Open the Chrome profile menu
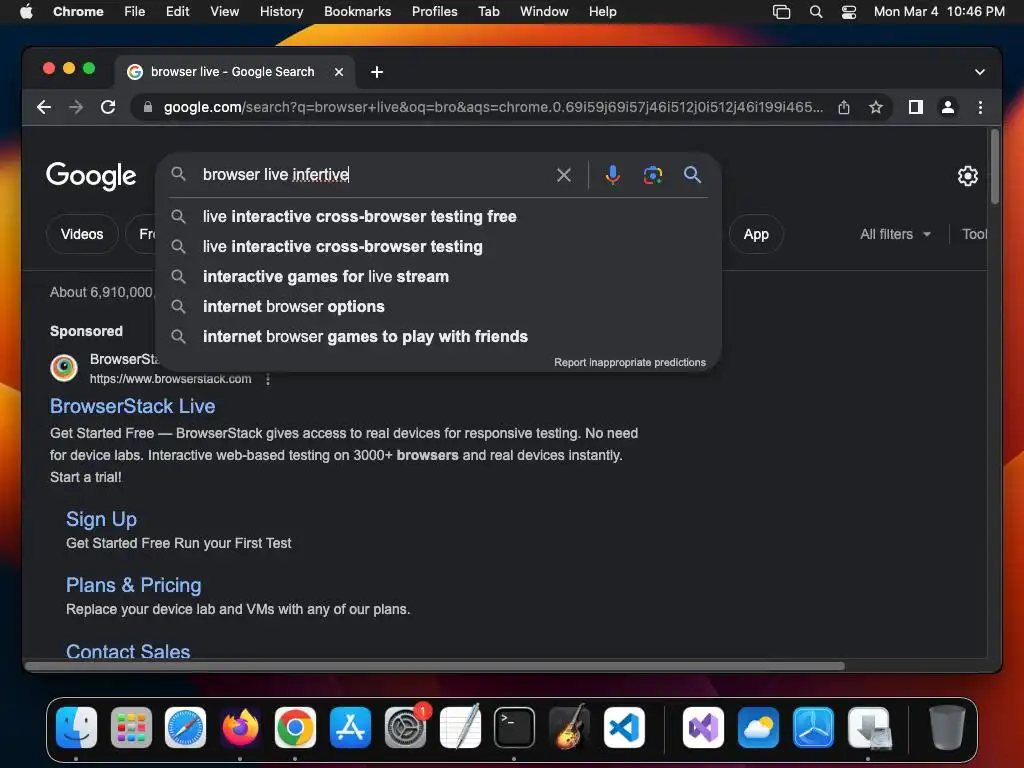This screenshot has width=1024, height=768. 948,107
